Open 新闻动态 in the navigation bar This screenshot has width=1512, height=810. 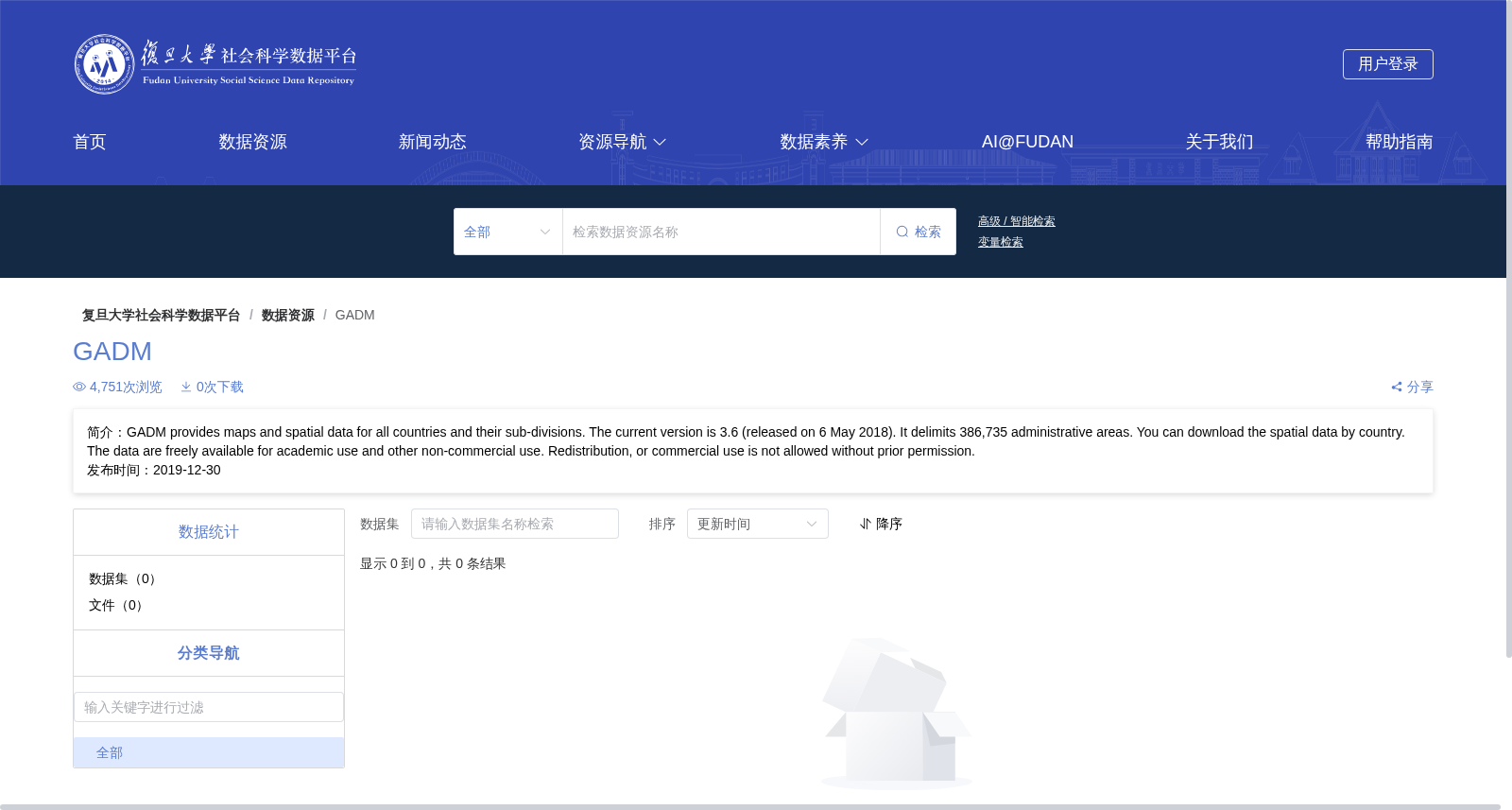point(433,142)
